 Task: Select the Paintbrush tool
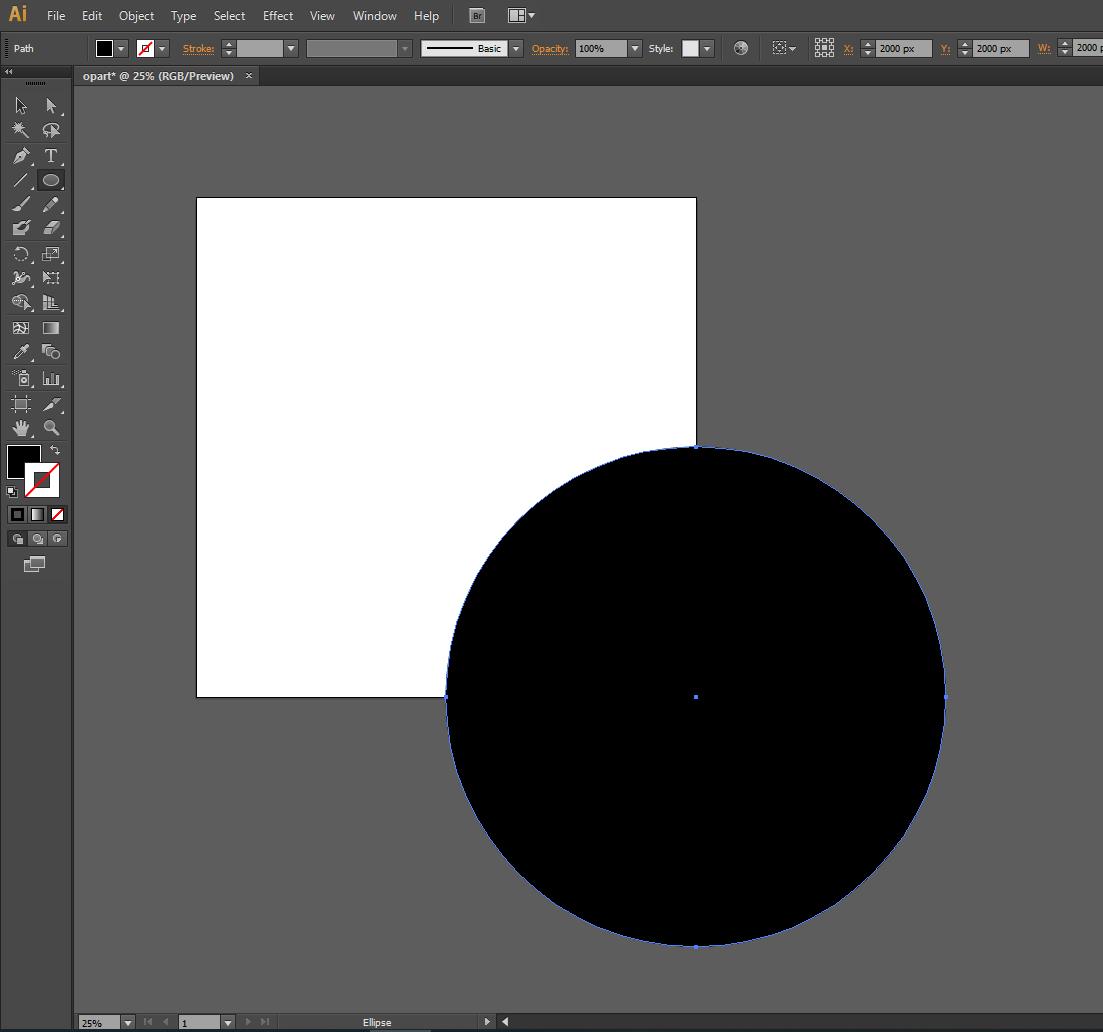pos(20,205)
